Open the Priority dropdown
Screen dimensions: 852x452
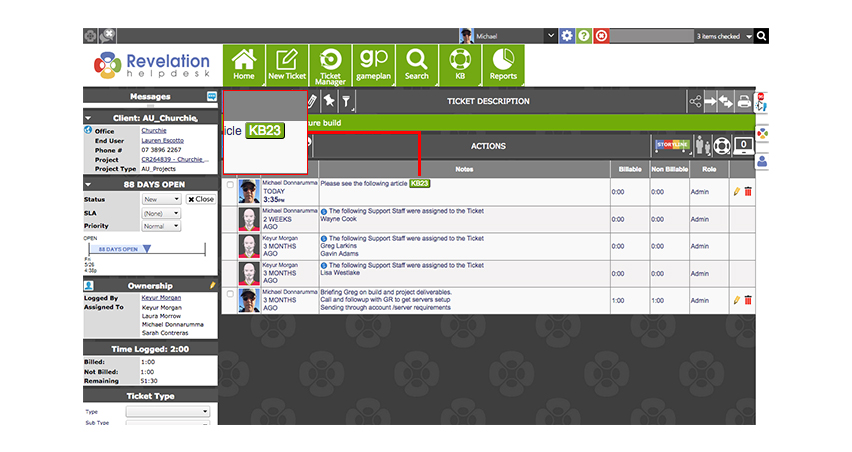pyautogui.click(x=161, y=226)
